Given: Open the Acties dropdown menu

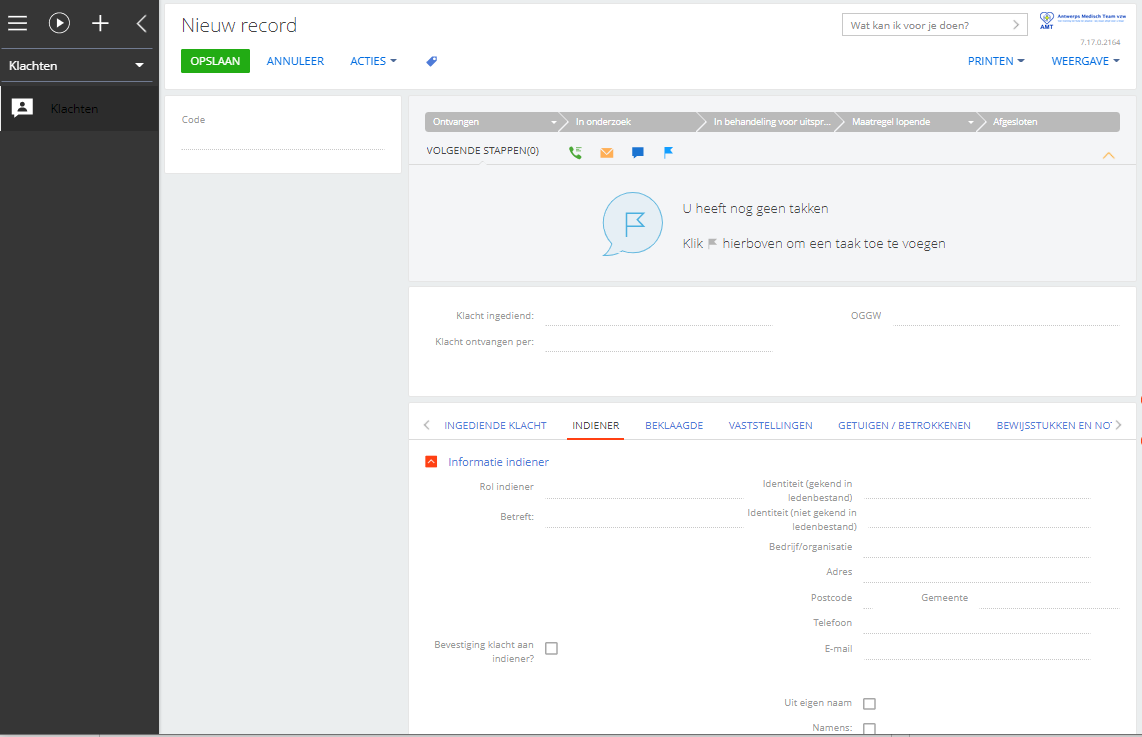Looking at the screenshot, I should point(373,61).
